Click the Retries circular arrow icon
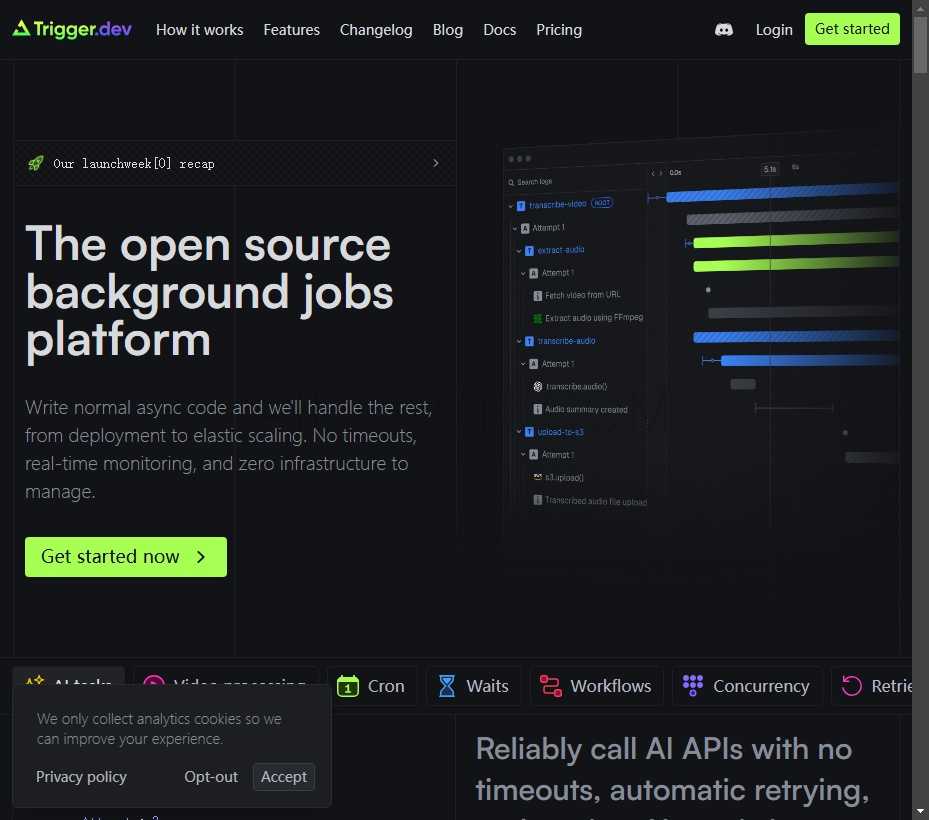The height and width of the screenshot is (820, 929). pos(851,686)
